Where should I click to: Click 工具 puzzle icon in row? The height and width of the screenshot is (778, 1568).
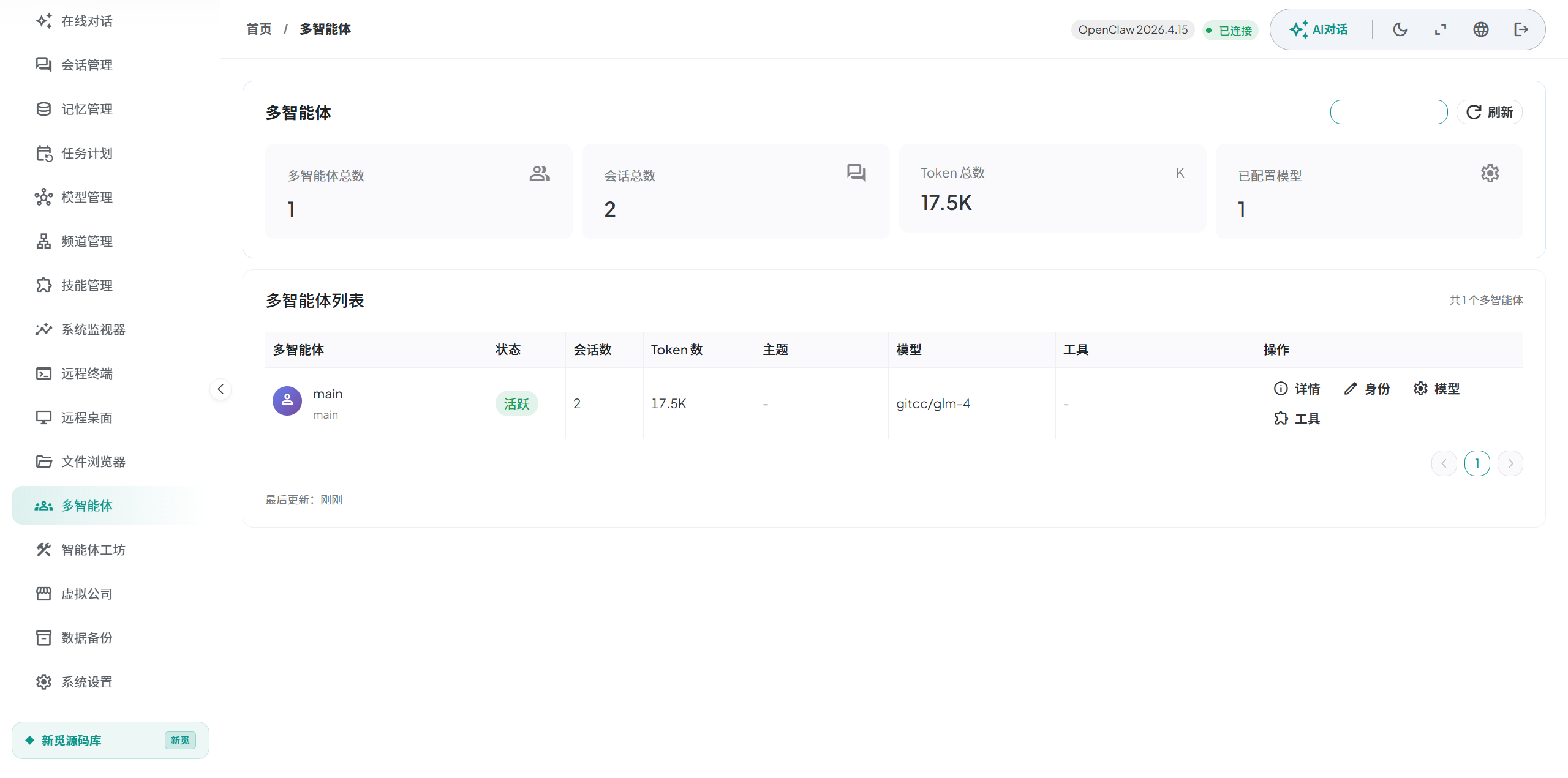coord(1281,419)
